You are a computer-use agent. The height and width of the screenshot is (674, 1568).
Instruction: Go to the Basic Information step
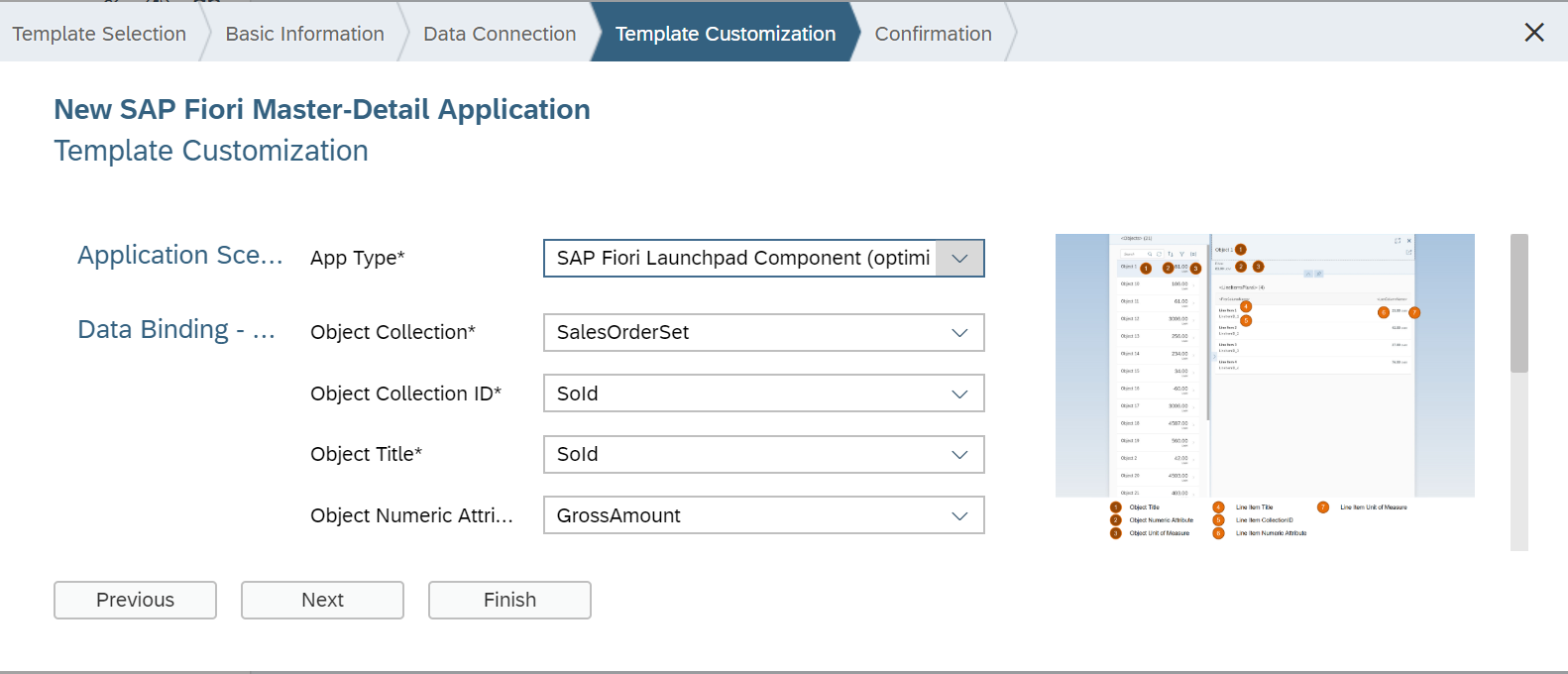(x=304, y=34)
